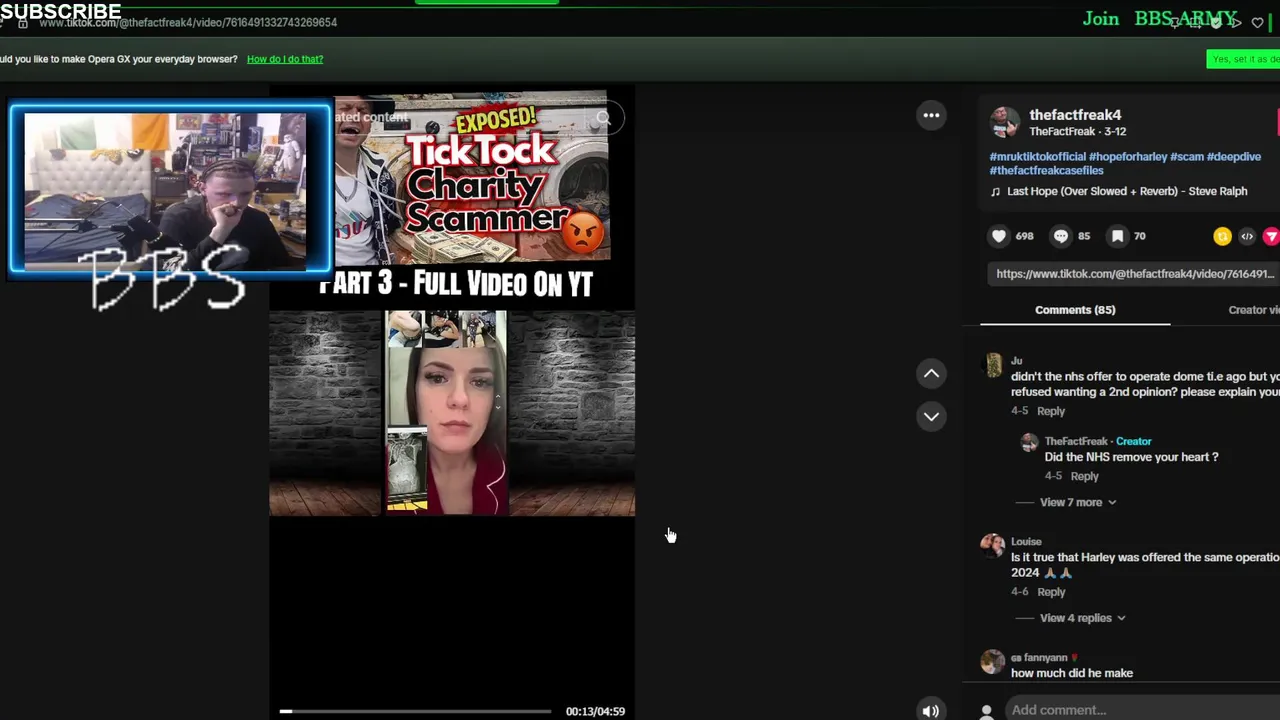Repost using the yellow repost icon
Image resolution: width=1280 pixels, height=720 pixels.
pos(1222,236)
